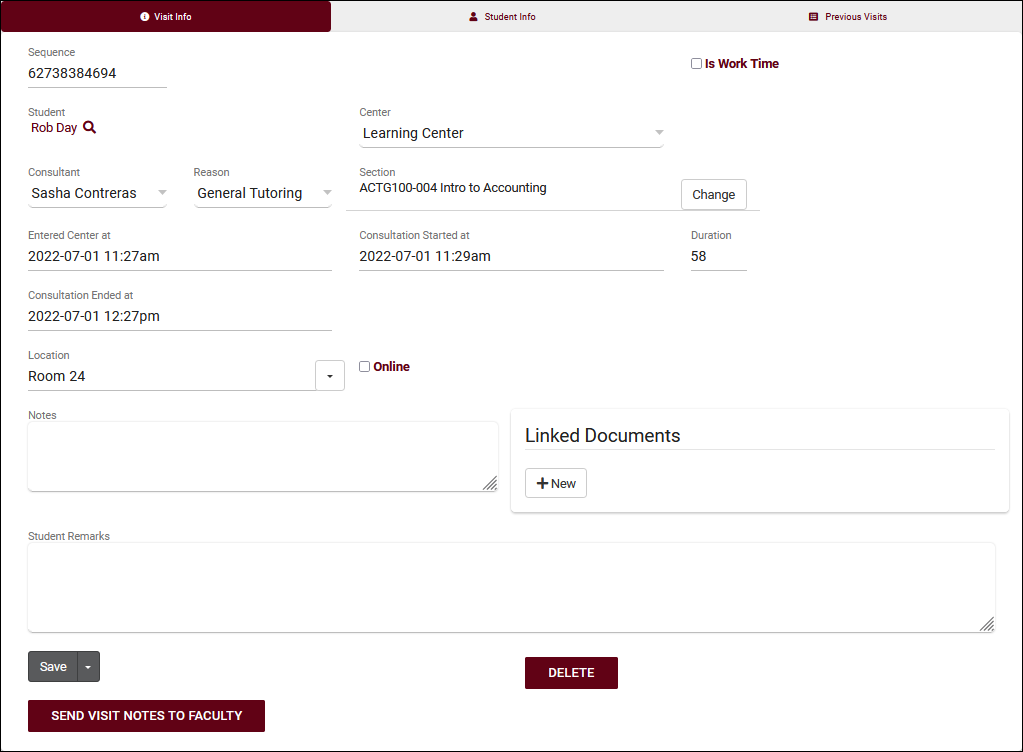Screen dimensions: 1023x752
Task: Expand the Consultant dropdown
Action: pyautogui.click(x=97, y=193)
